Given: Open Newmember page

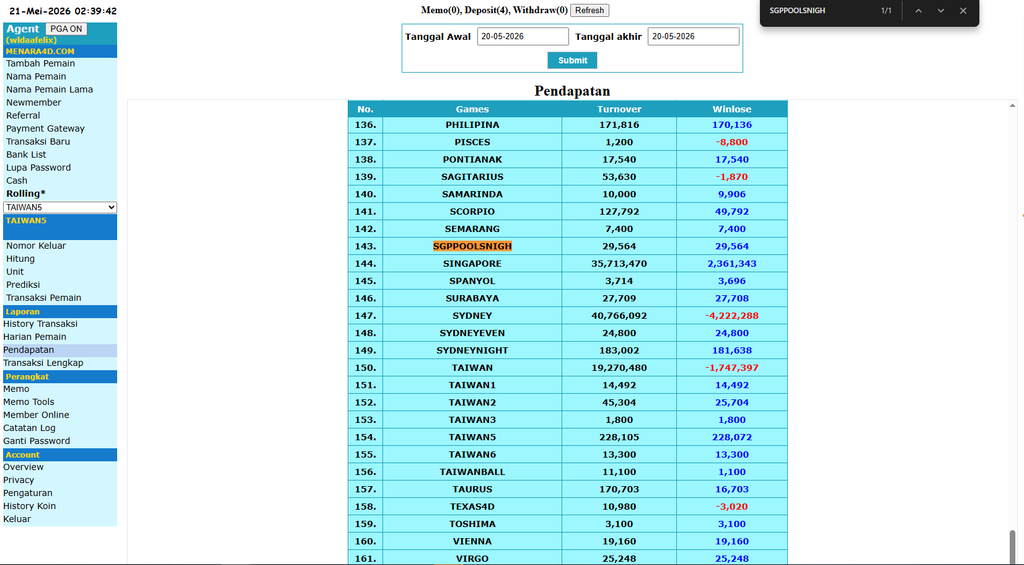Looking at the screenshot, I should click(x=33, y=103).
